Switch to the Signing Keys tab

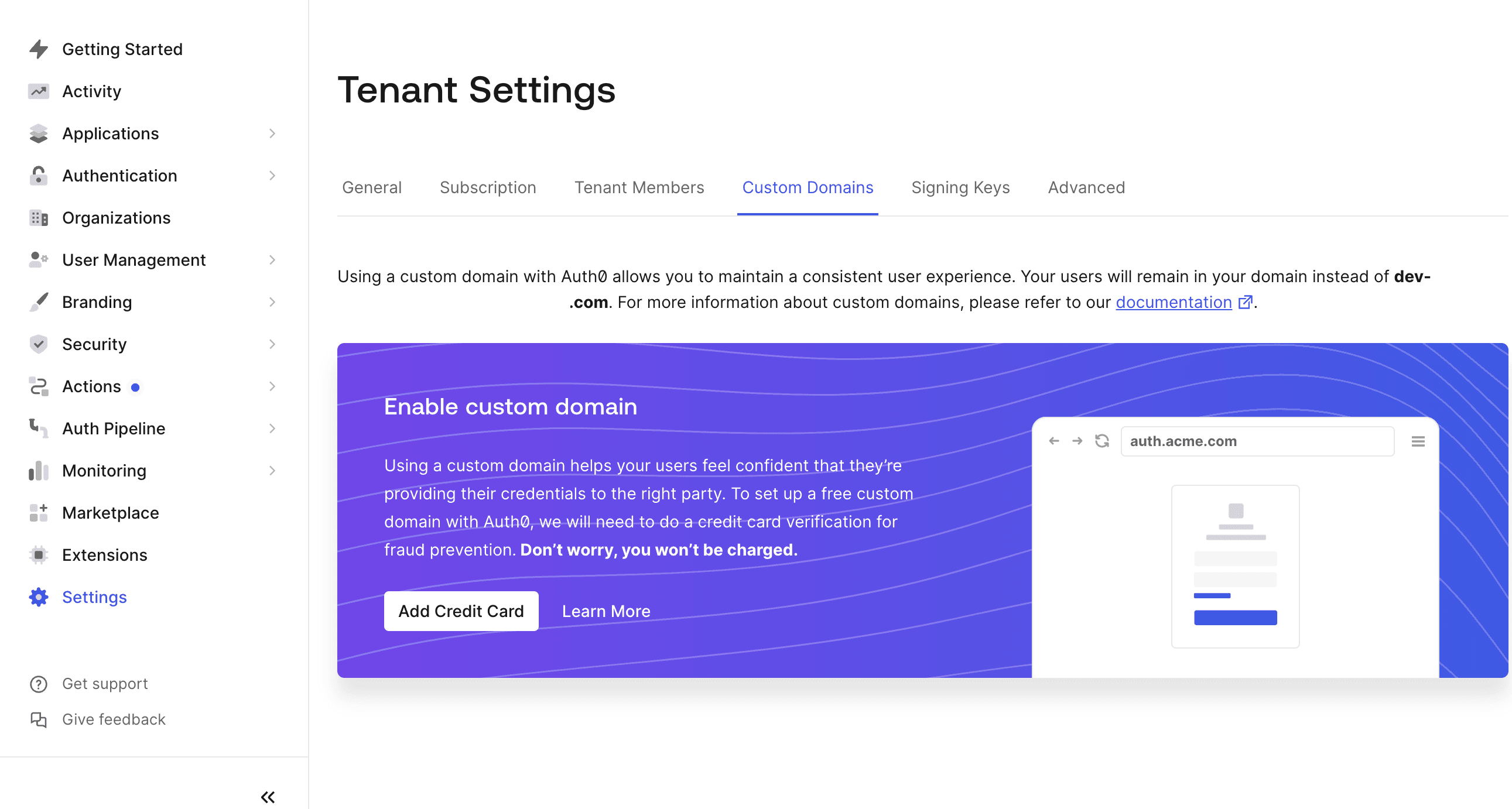click(x=960, y=188)
